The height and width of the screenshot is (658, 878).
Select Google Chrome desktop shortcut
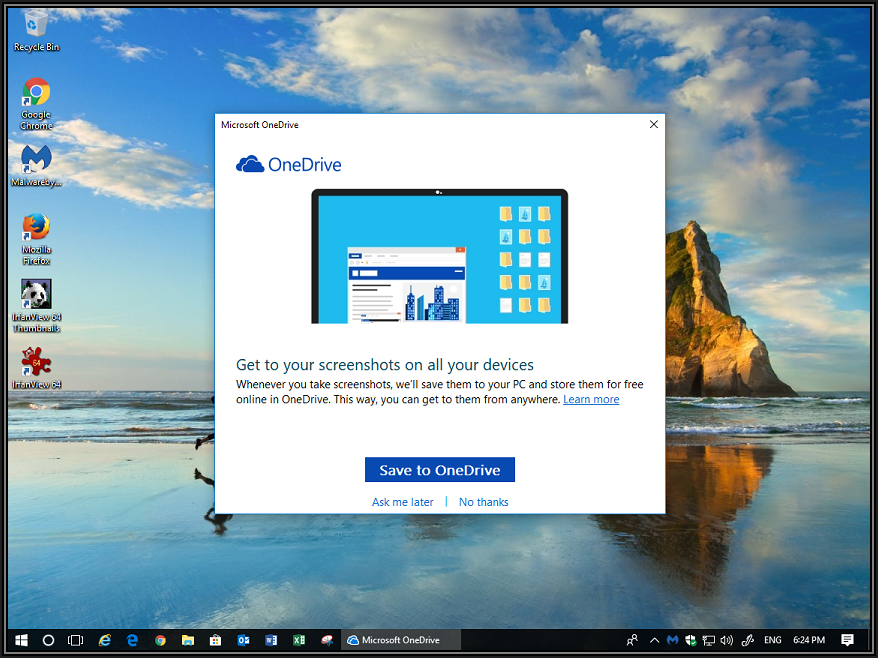(36, 104)
